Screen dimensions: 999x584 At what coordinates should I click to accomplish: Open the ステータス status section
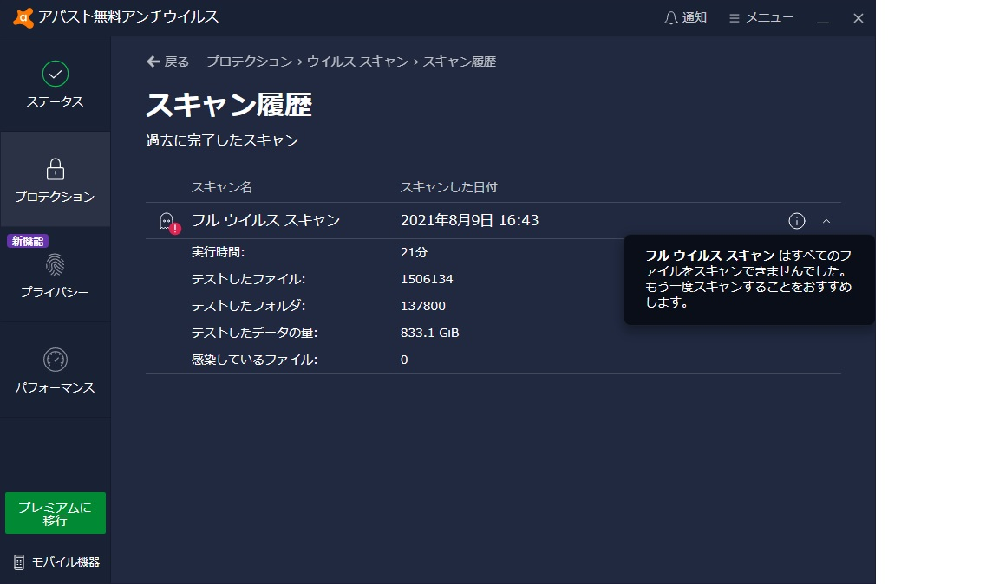55,85
